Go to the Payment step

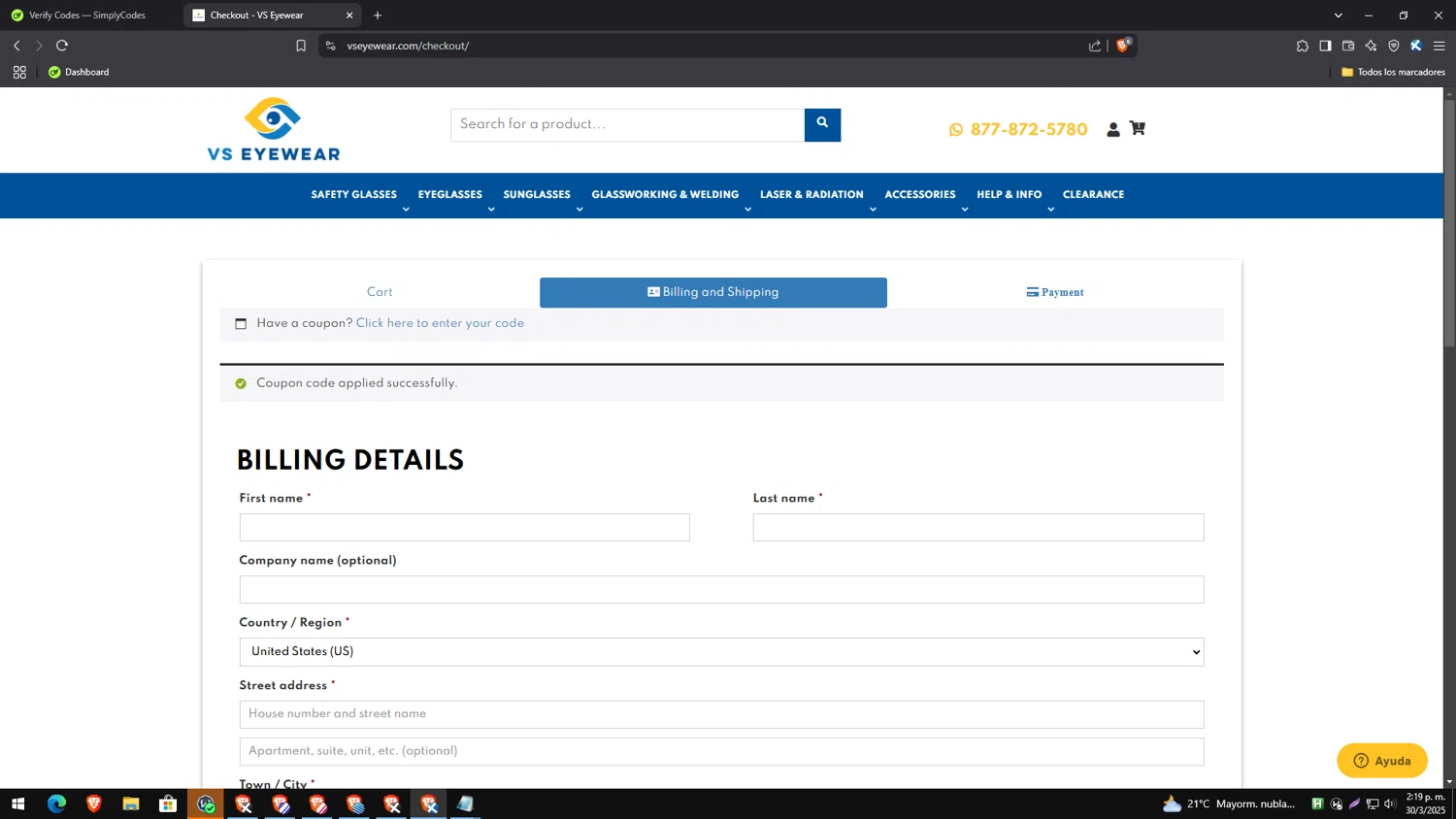pyautogui.click(x=1055, y=292)
